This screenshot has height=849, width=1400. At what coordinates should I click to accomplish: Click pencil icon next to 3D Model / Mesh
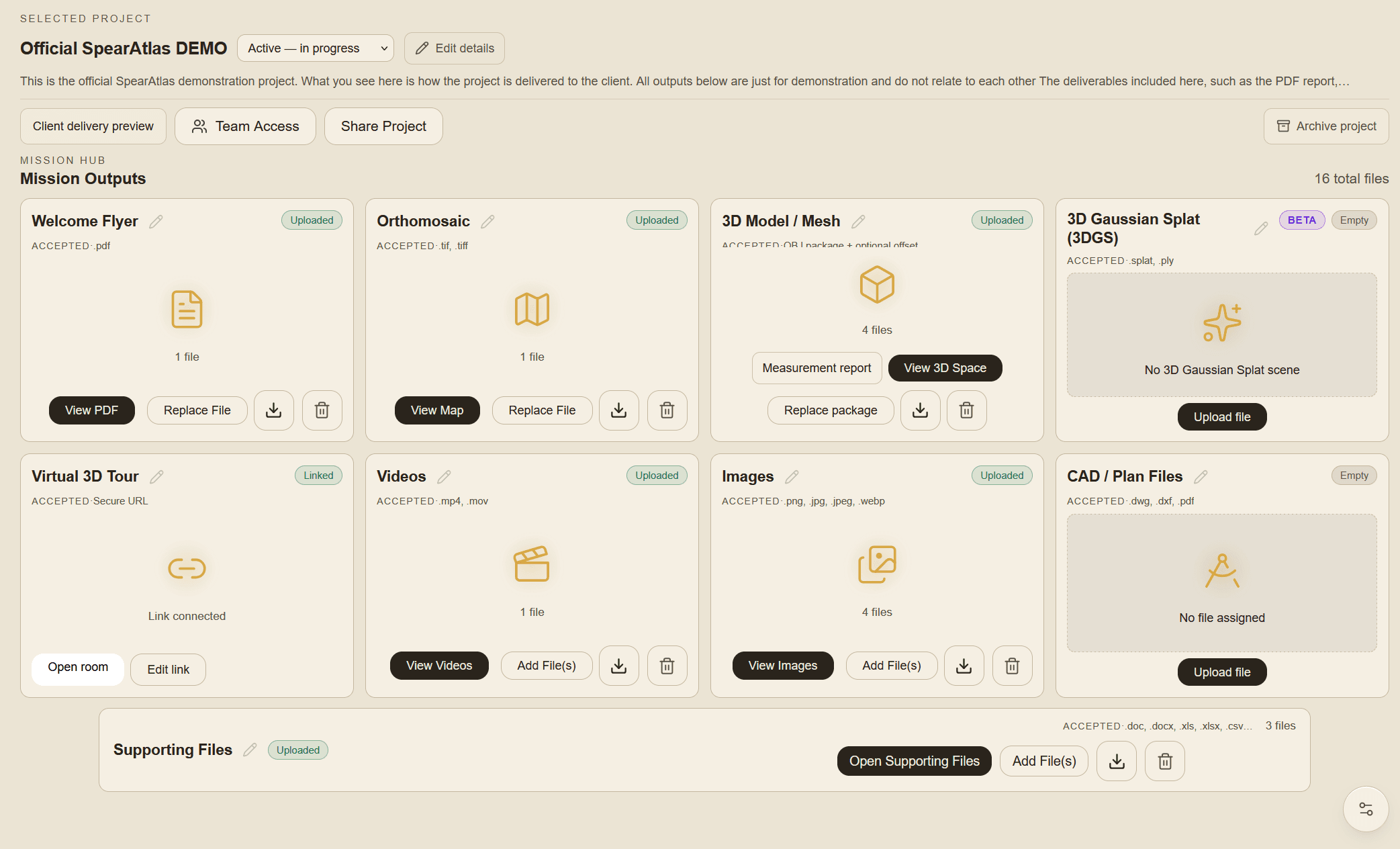pyautogui.click(x=858, y=222)
